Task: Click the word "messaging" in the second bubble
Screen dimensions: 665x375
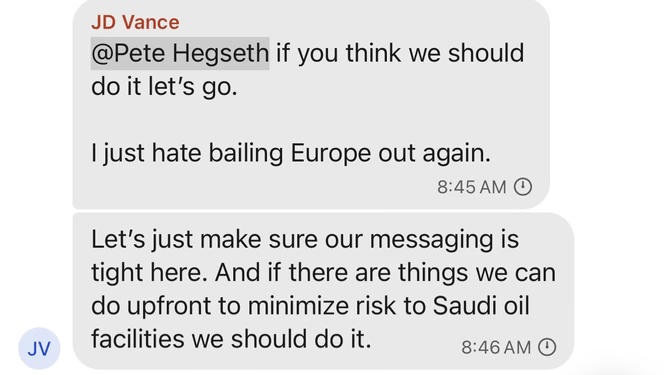Action: click(432, 241)
